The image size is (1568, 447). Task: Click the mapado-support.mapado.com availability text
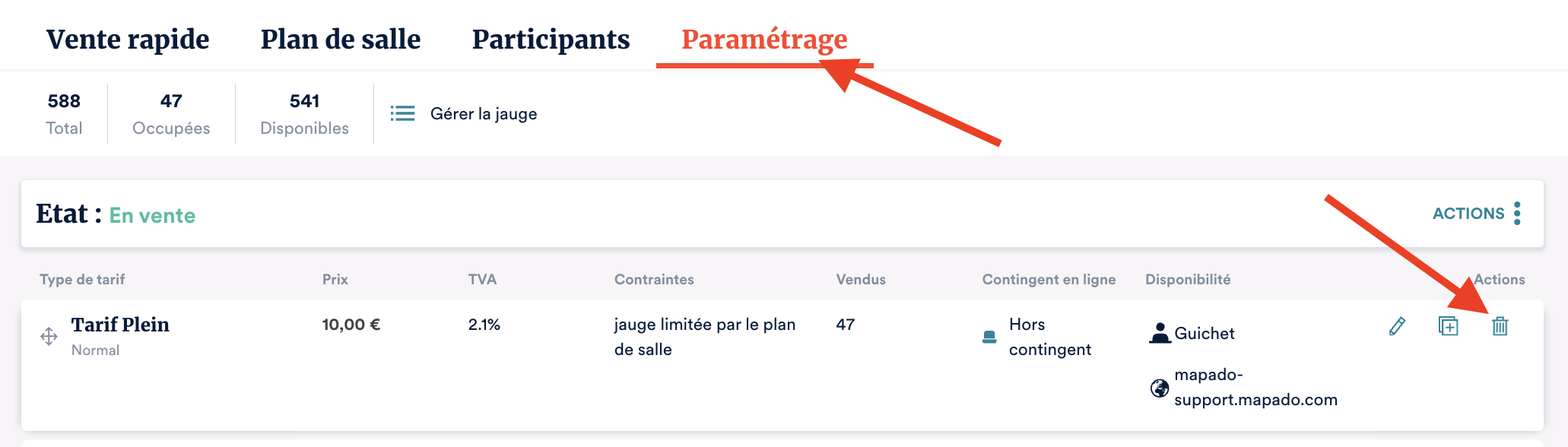click(x=1255, y=387)
